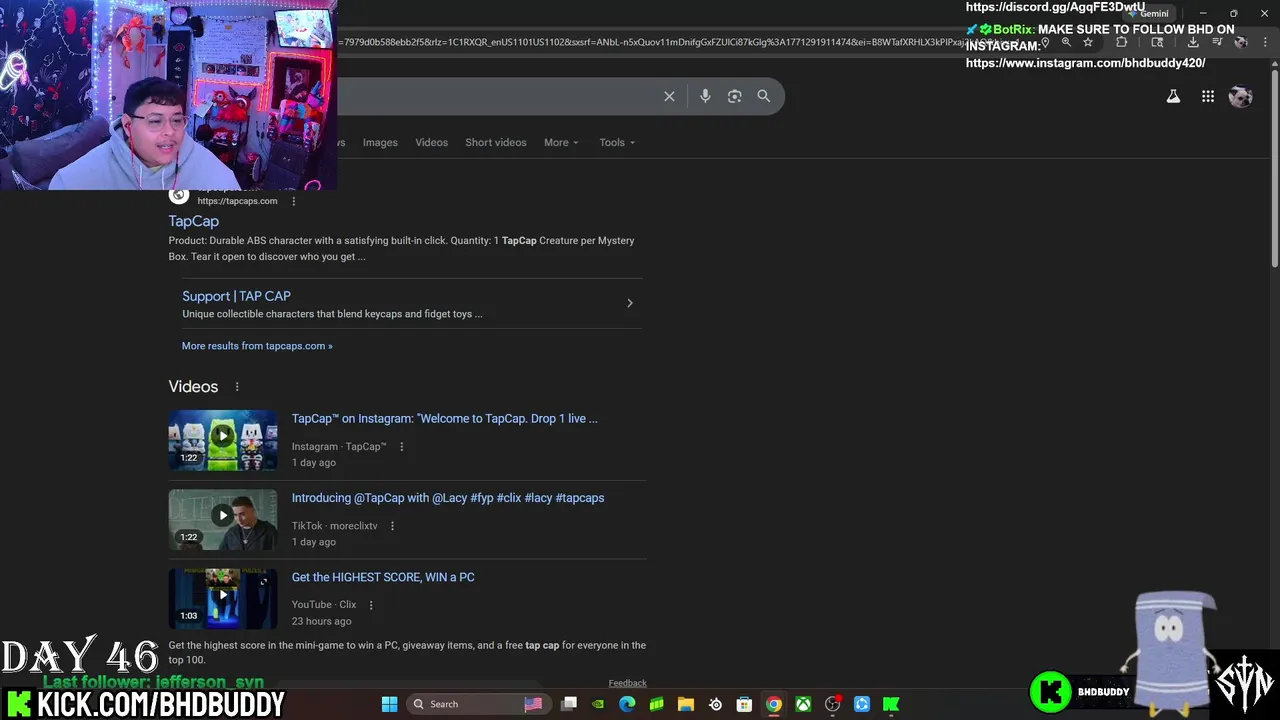Open More results from tapcaps.com
This screenshot has height=720, width=1280.
pos(257,346)
